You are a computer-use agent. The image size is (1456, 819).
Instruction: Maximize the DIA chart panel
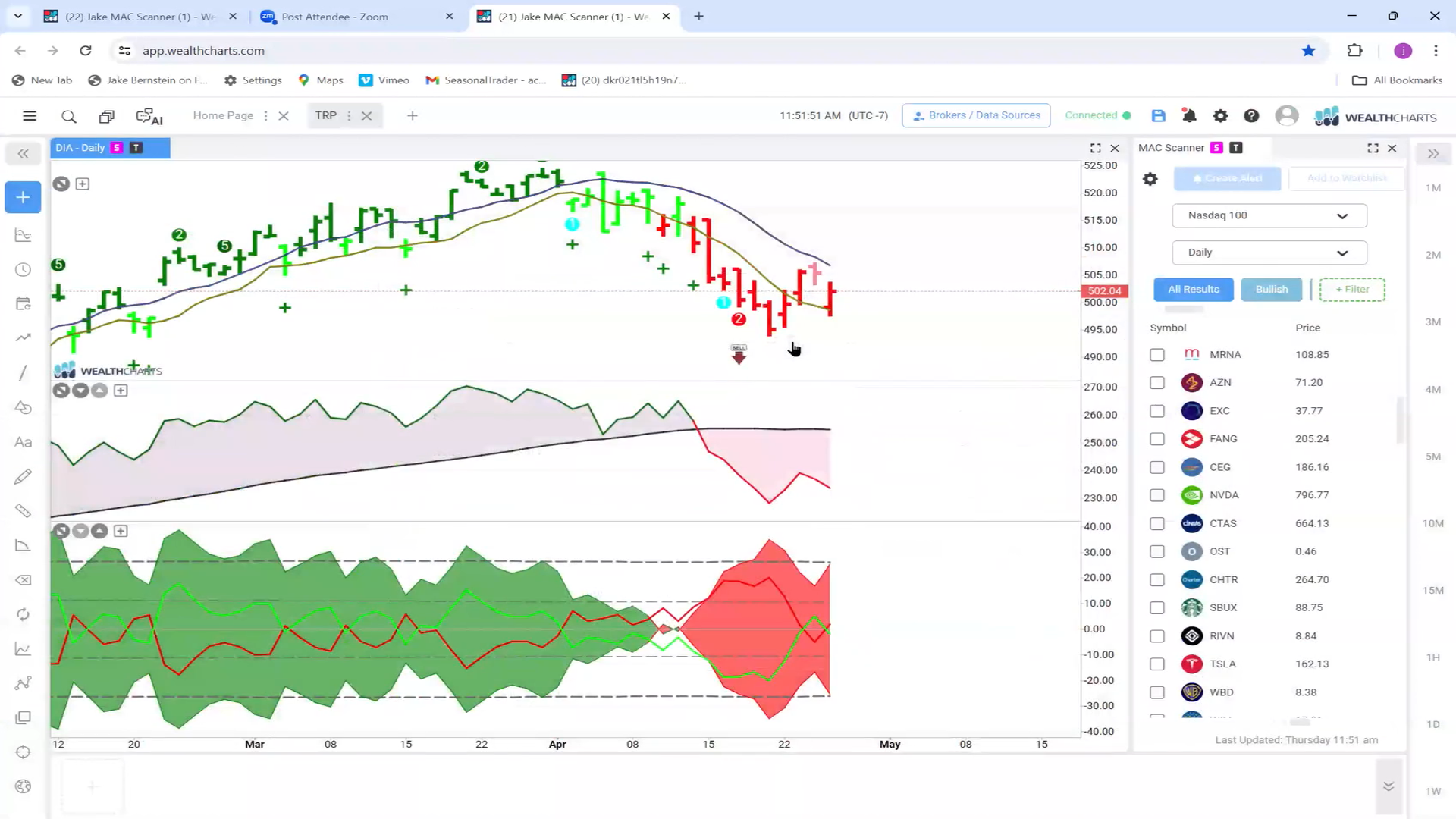click(x=1095, y=149)
